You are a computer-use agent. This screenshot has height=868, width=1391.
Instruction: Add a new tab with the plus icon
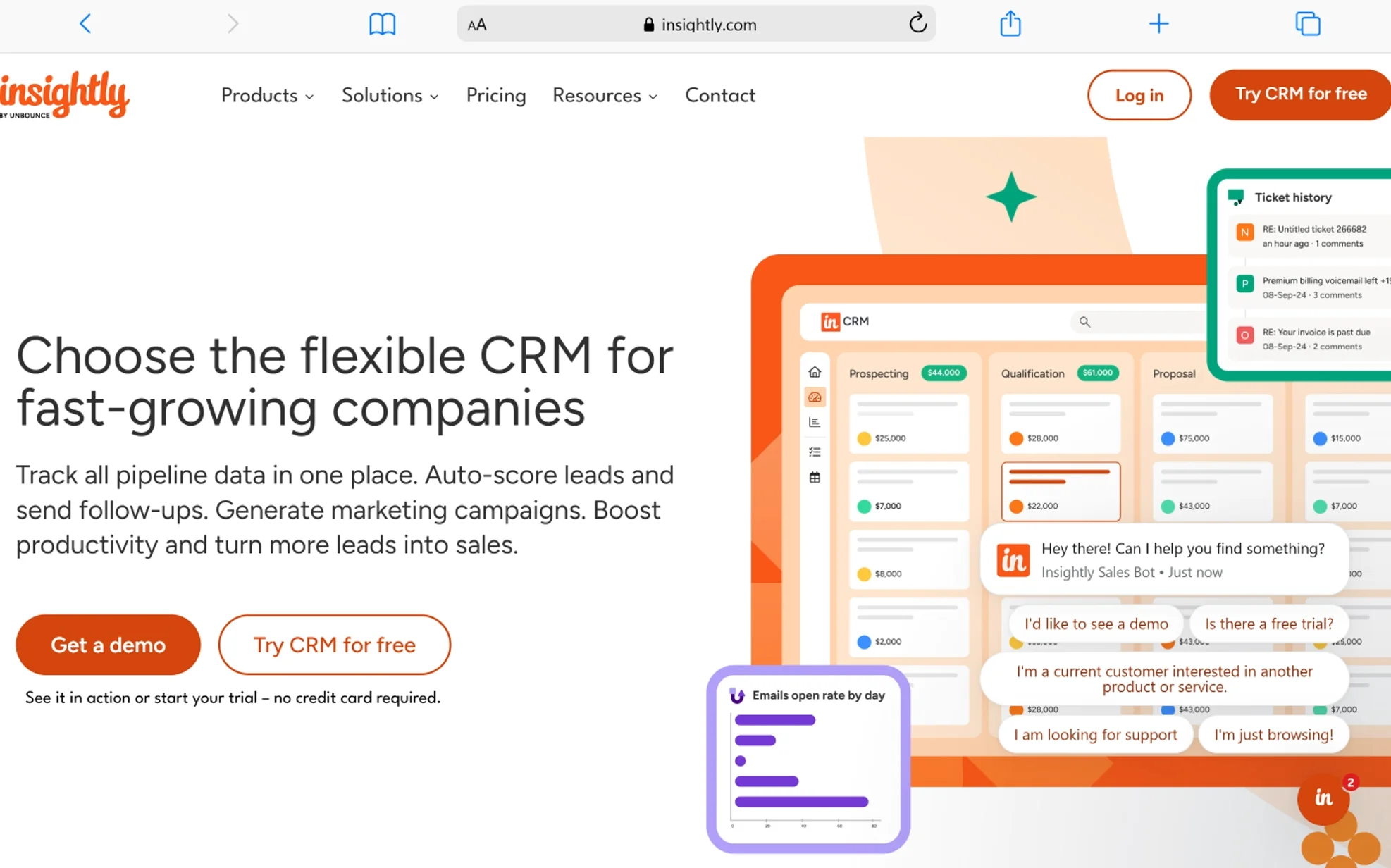point(1158,24)
